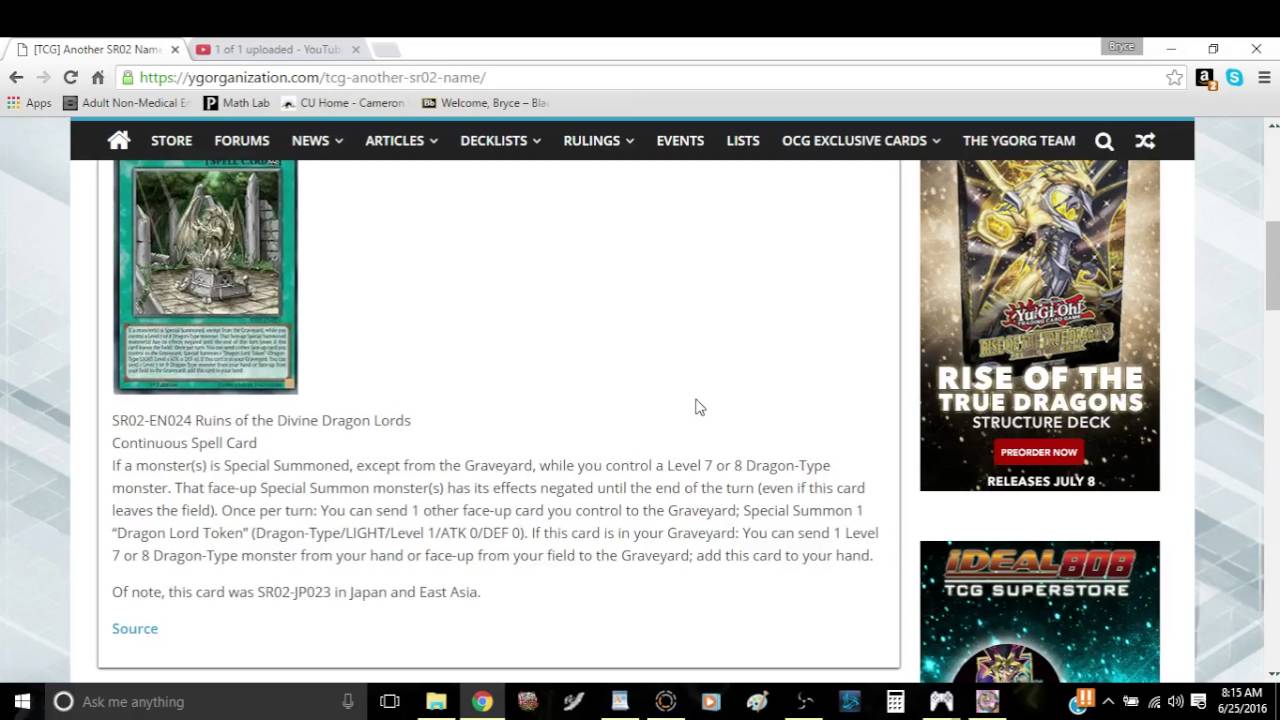The width and height of the screenshot is (1280, 720).
Task: Go back with the browser back arrow
Action: pyautogui.click(x=16, y=77)
